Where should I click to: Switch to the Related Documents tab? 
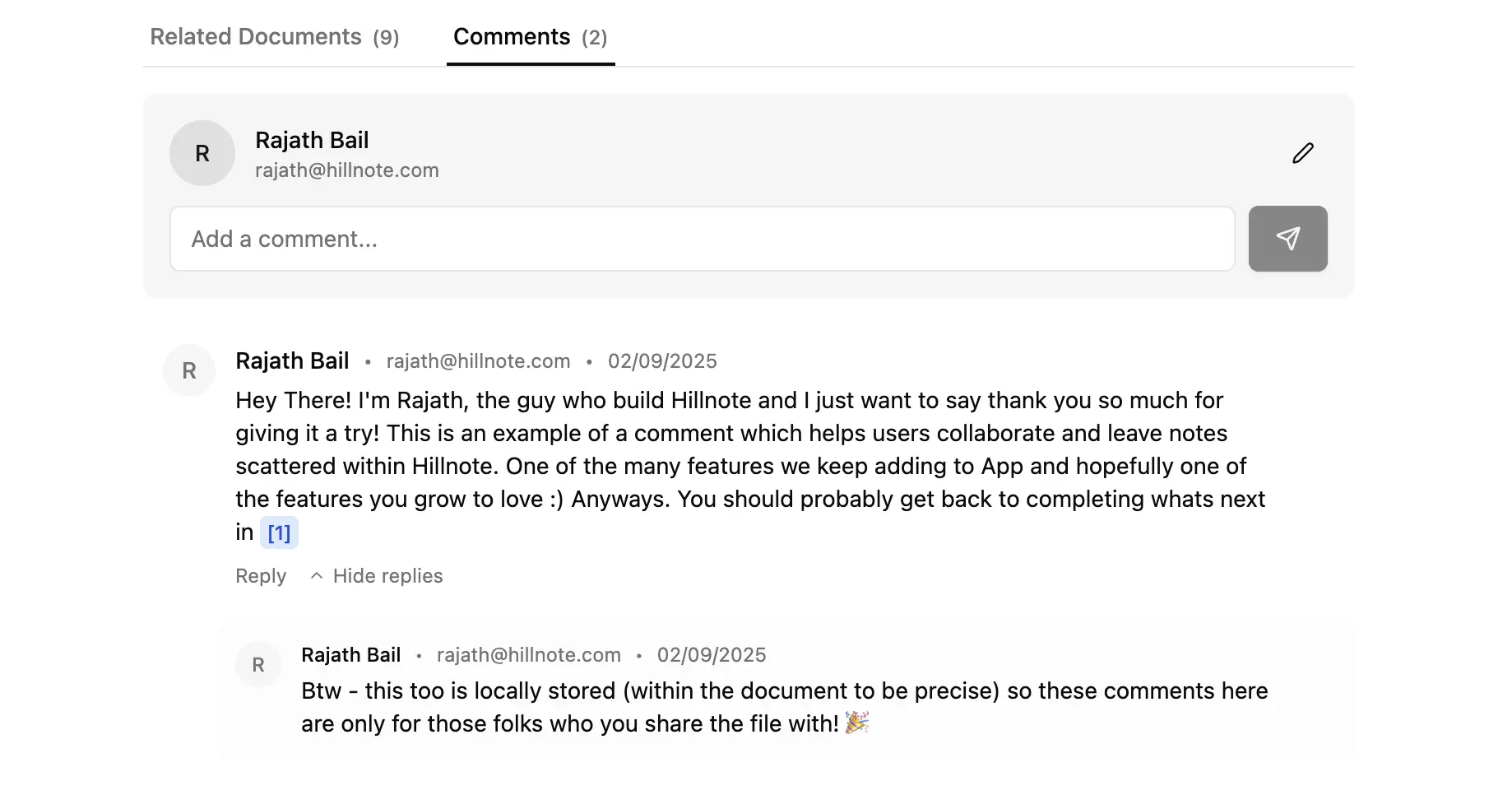[274, 37]
